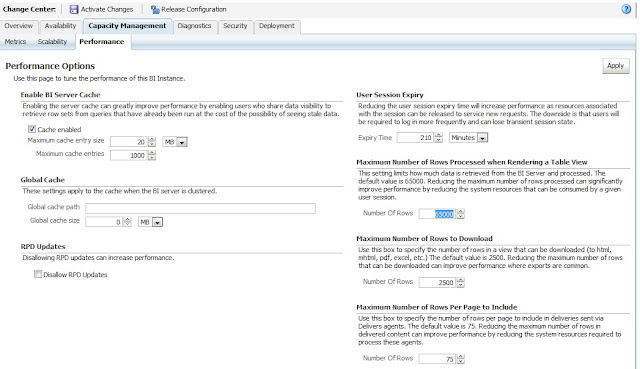Open the Security tab
This screenshot has width=640, height=369.
point(235,26)
